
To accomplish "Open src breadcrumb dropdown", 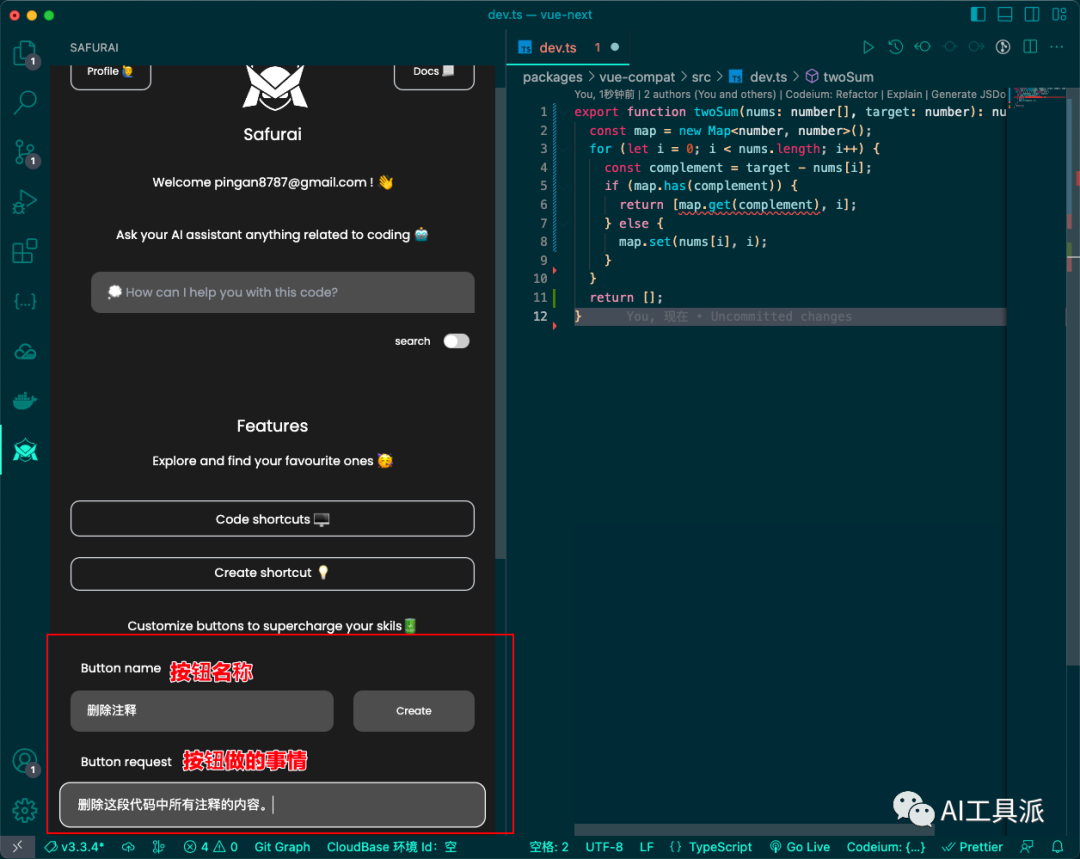I will [x=701, y=77].
